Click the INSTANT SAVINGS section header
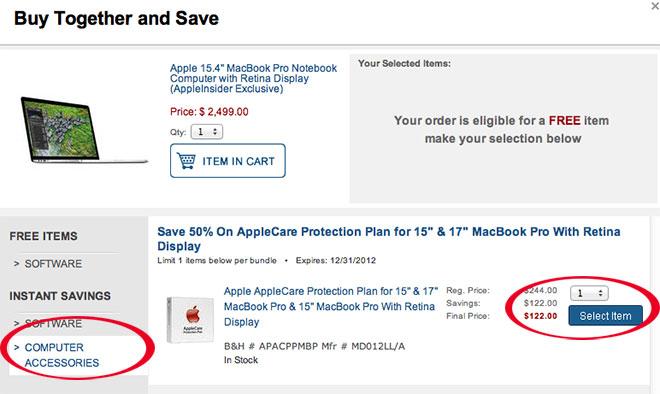This screenshot has height=394, width=660. tap(60, 296)
